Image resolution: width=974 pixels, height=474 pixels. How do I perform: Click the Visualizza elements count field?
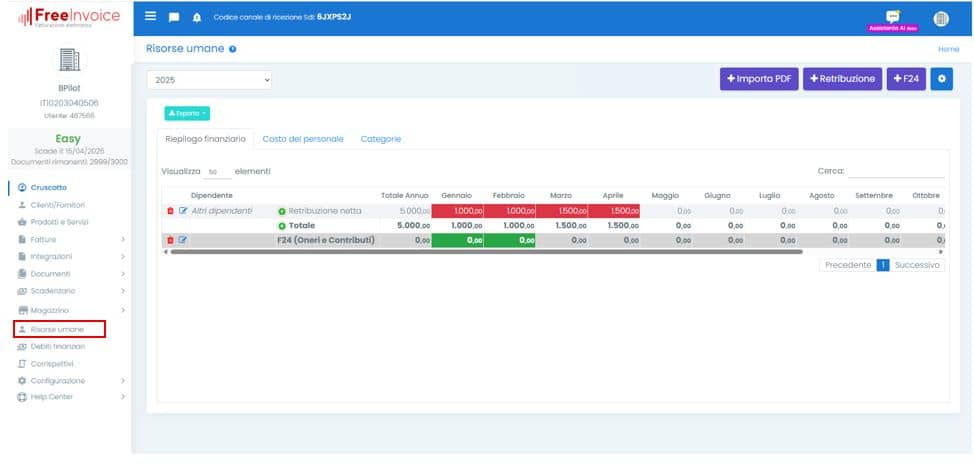coord(217,171)
